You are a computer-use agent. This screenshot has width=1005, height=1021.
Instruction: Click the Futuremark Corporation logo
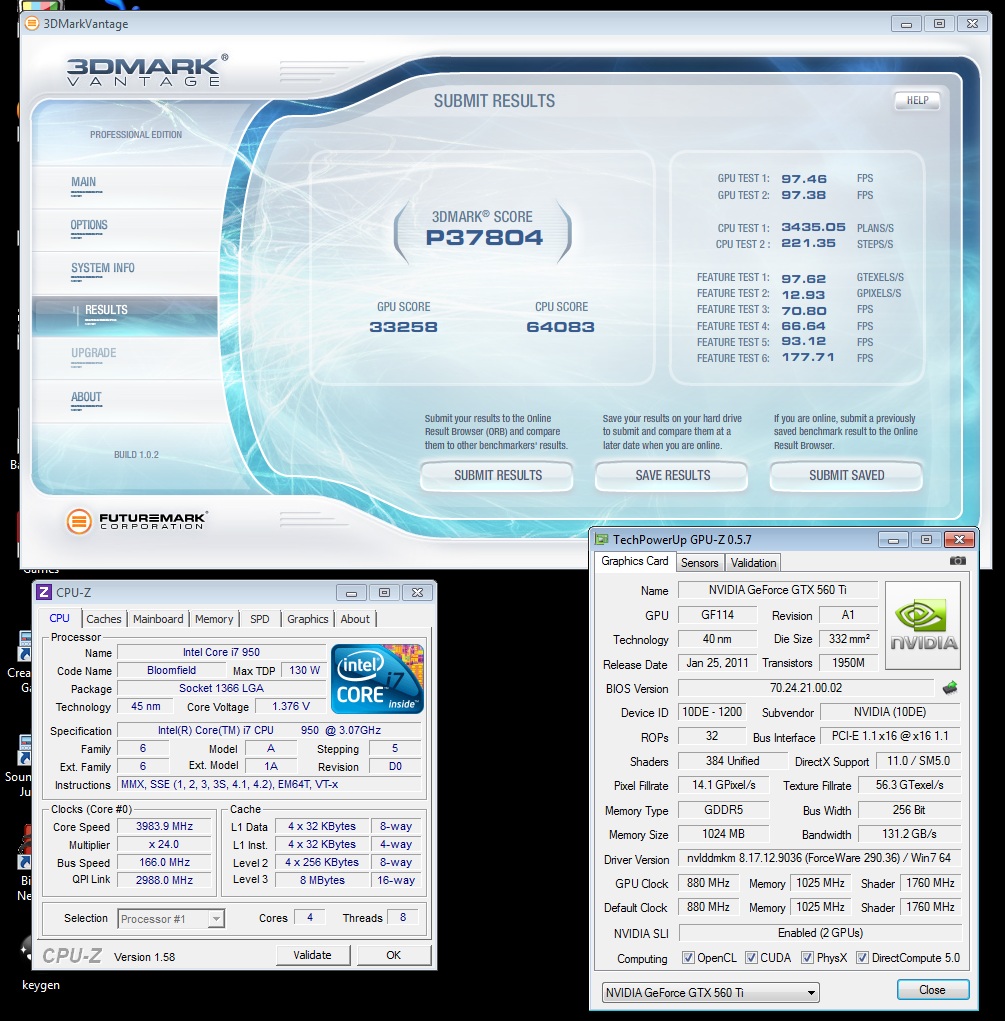point(137,521)
